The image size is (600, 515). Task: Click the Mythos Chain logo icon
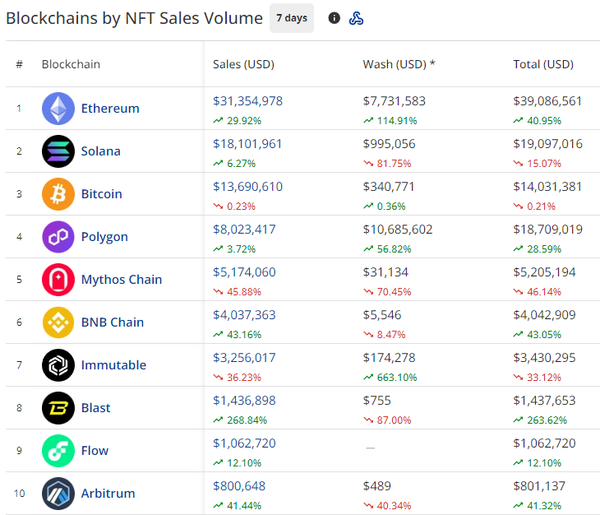coord(58,280)
